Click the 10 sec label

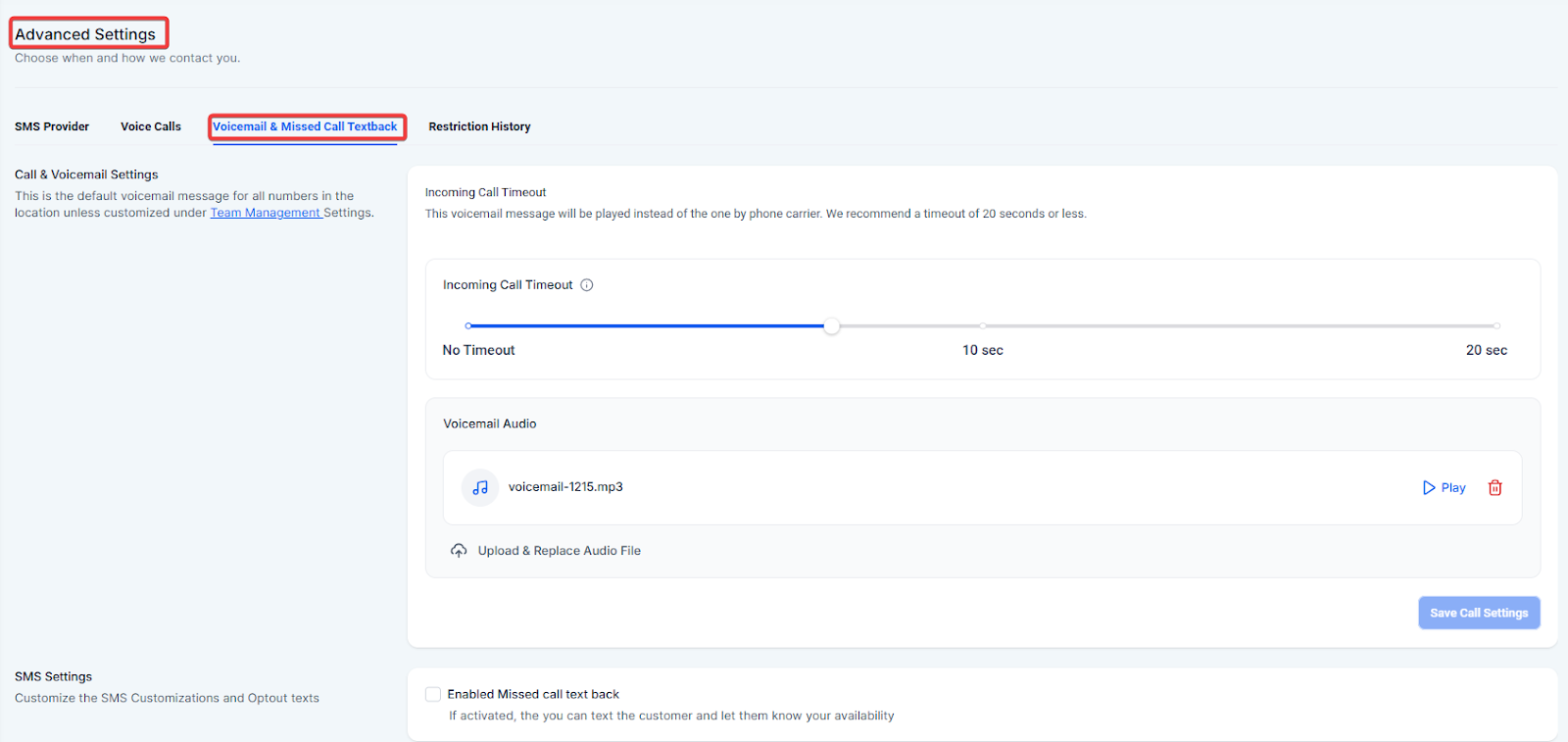983,350
